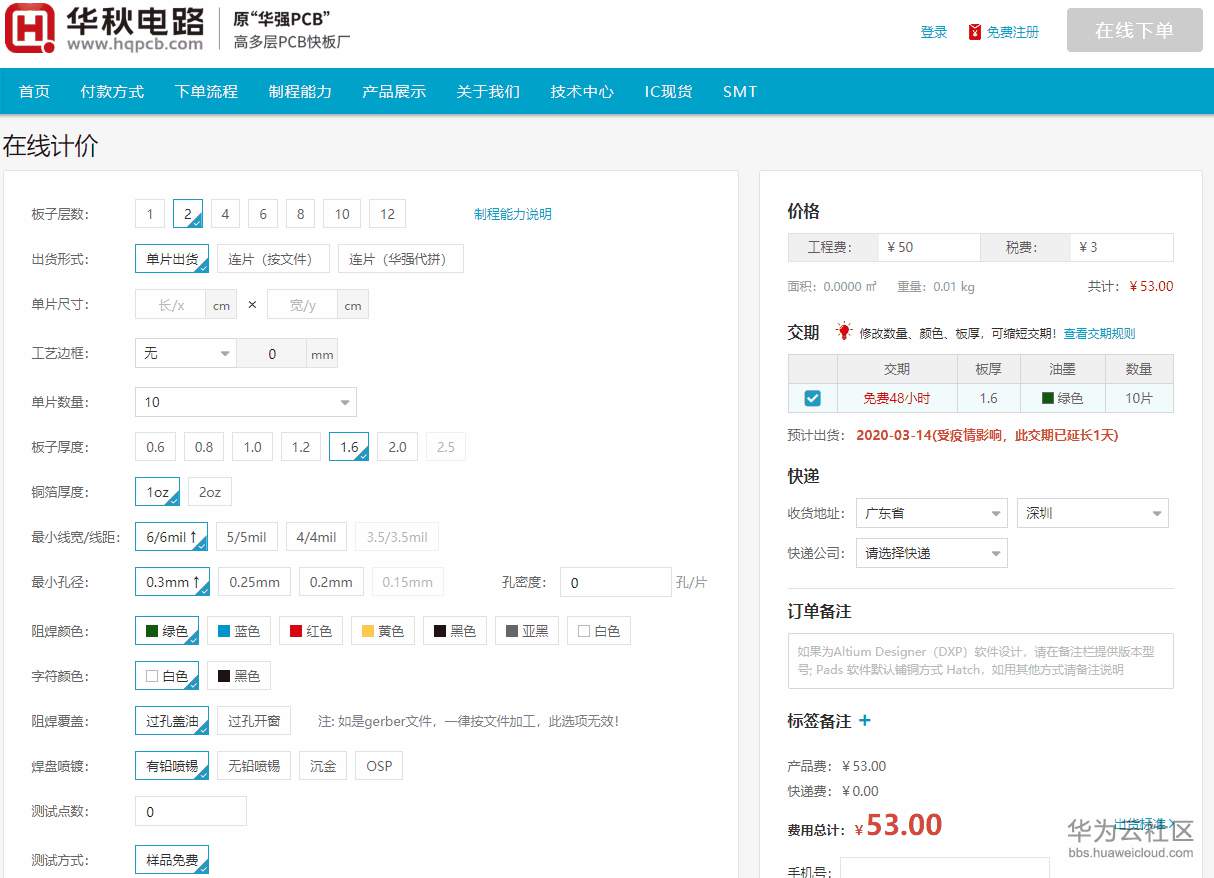Click the 工艺边框 mm value field
The height and width of the screenshot is (878, 1214).
[x=272, y=353]
